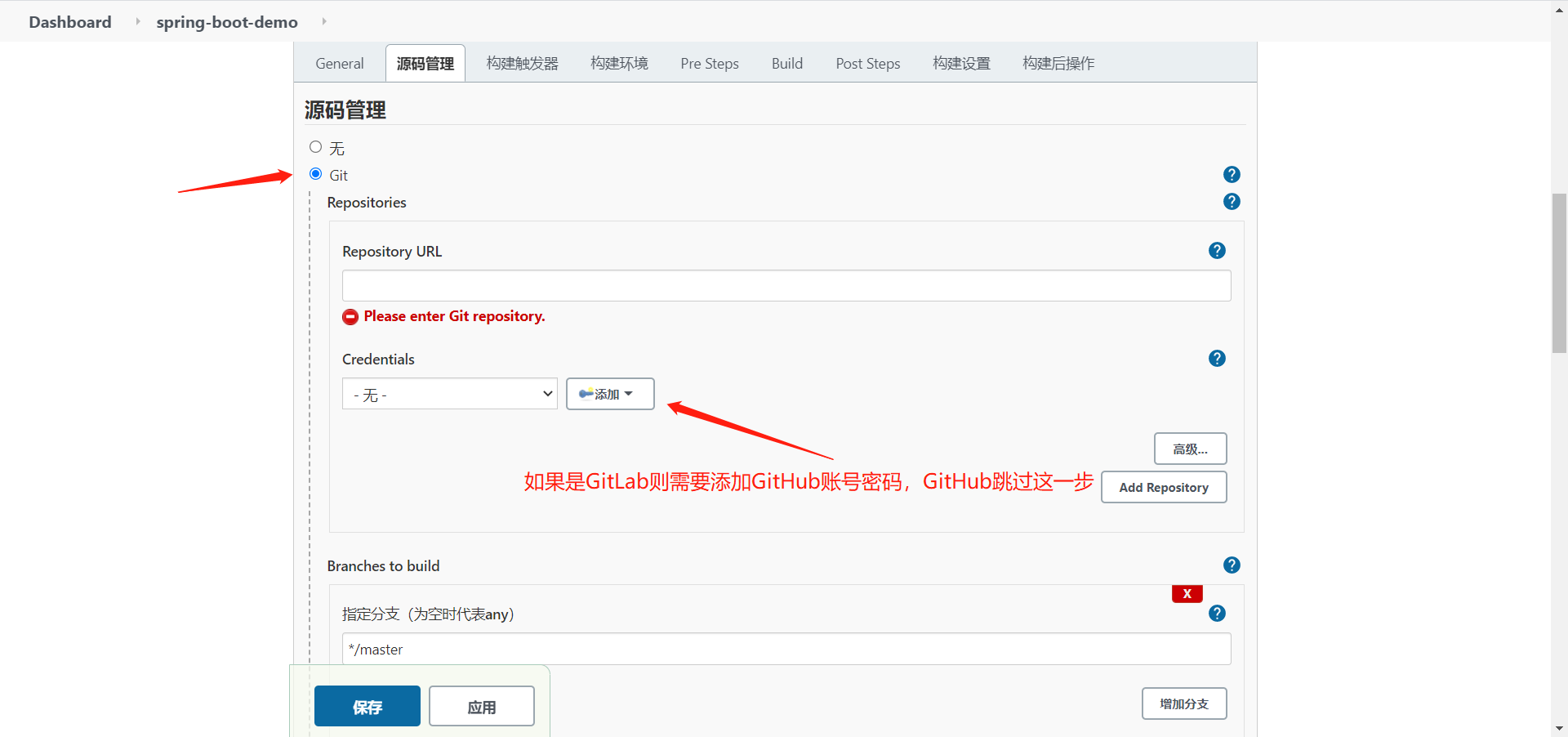
Task: Switch to the General tab
Action: pos(340,64)
